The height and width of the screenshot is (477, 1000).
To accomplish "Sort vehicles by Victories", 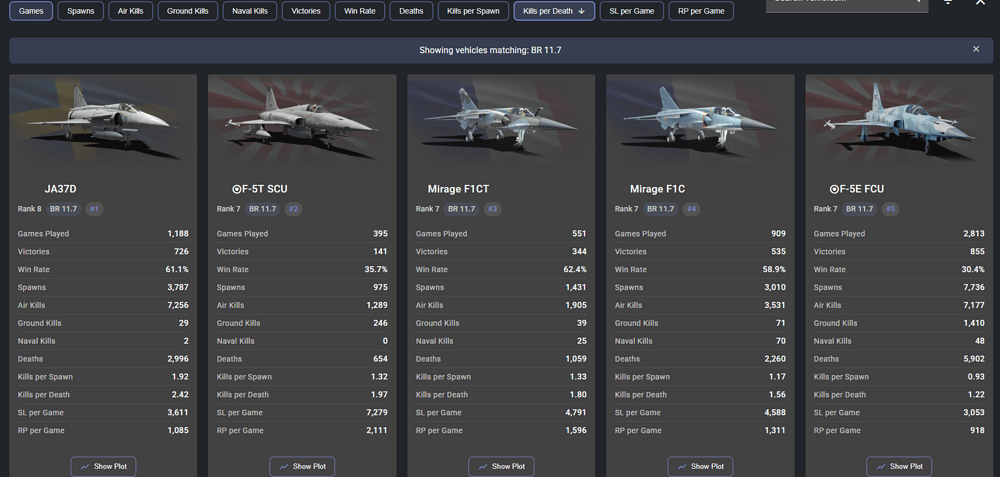I will pos(306,11).
